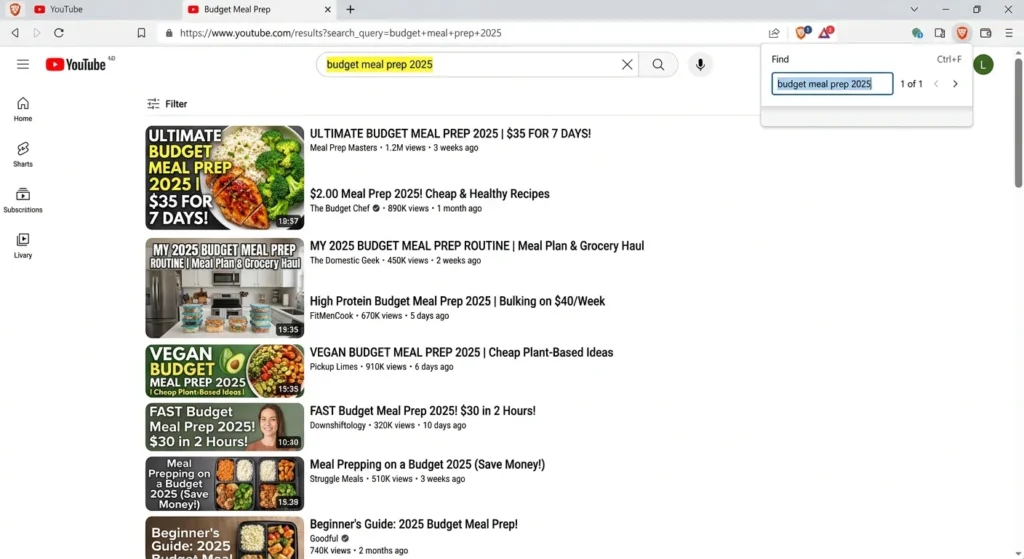The height and width of the screenshot is (559, 1024).
Task: Visit the Goodful channel
Action: 324,538
